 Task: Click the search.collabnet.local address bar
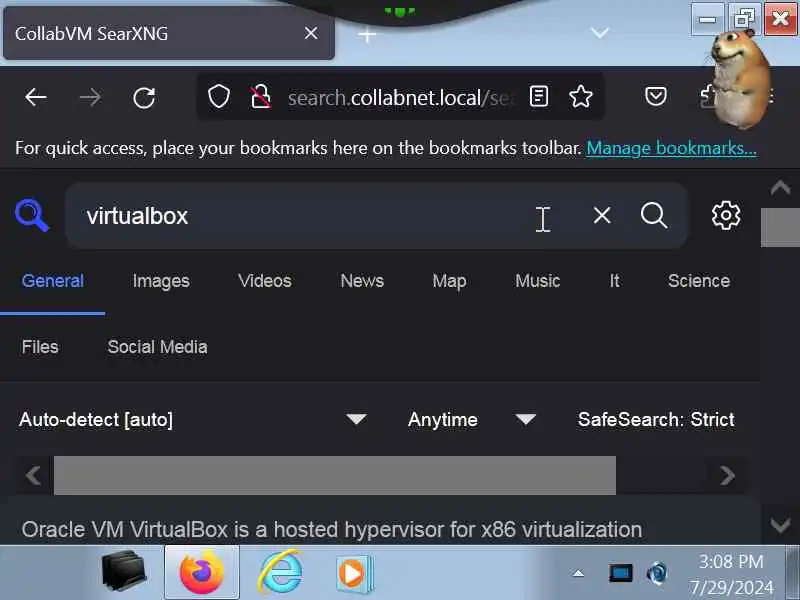[x=401, y=97]
